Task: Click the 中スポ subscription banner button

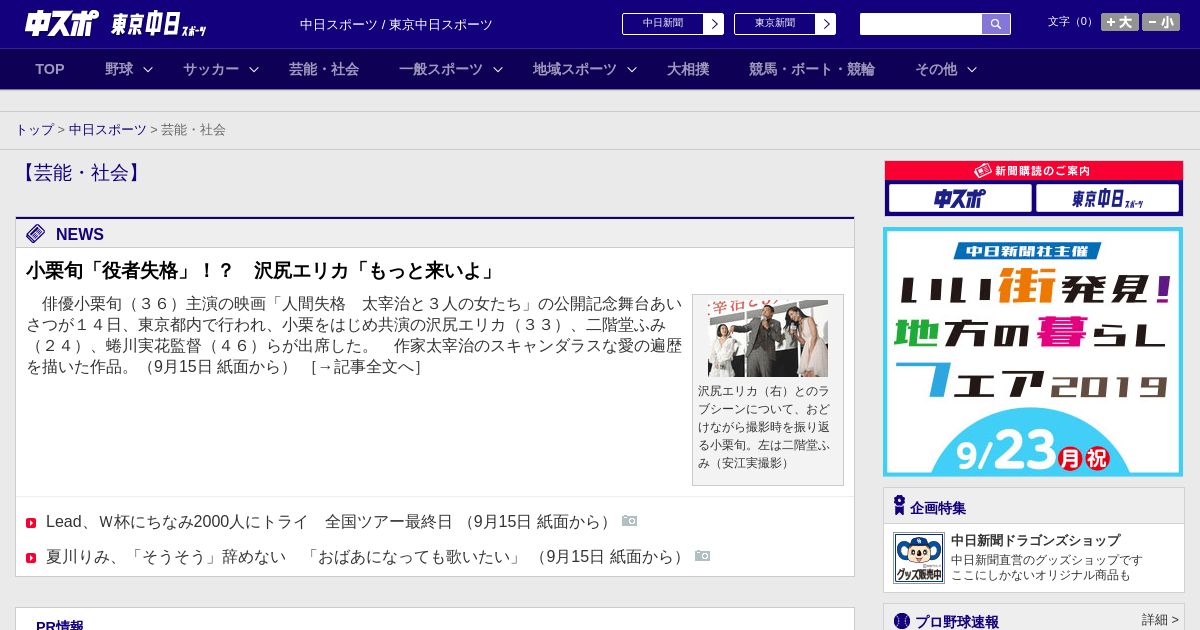Action: coord(960,198)
